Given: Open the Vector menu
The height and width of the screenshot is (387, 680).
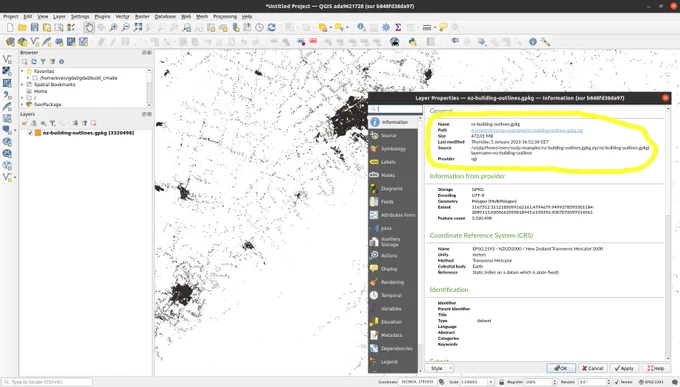Looking at the screenshot, I should click(x=122, y=16).
